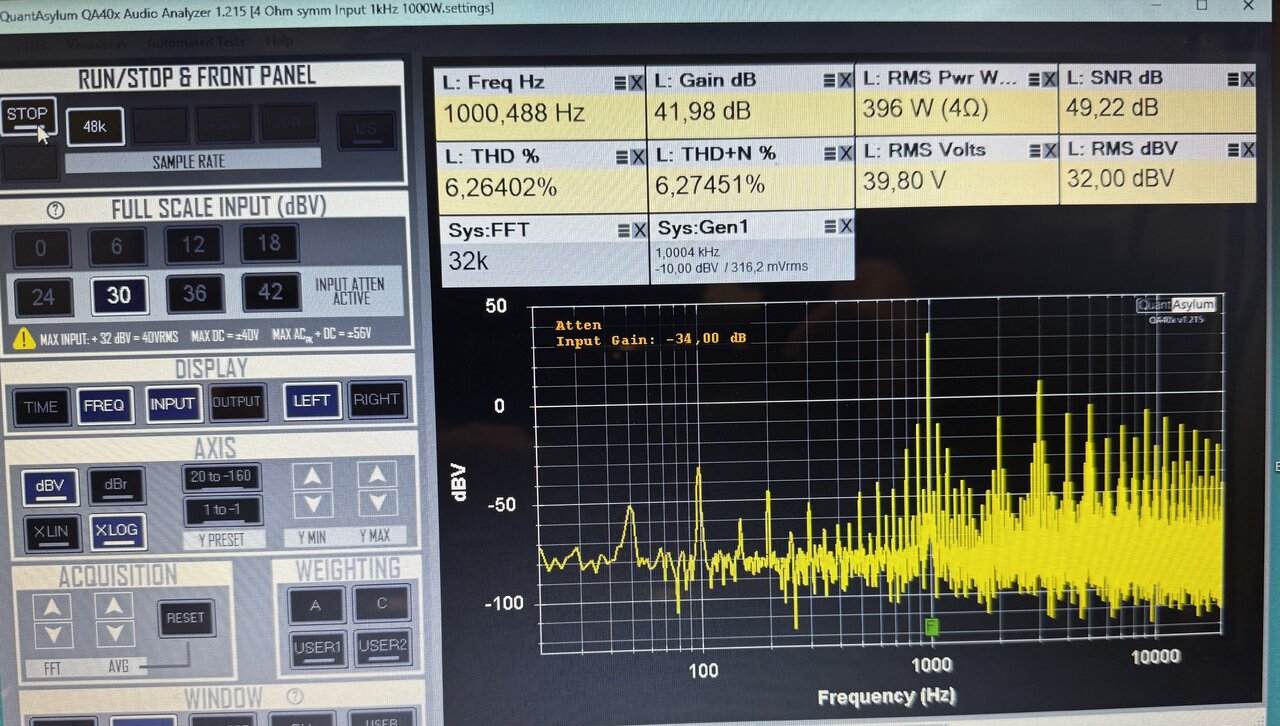Set full scale input to 6 dBV
The image size is (1280, 726).
point(117,246)
